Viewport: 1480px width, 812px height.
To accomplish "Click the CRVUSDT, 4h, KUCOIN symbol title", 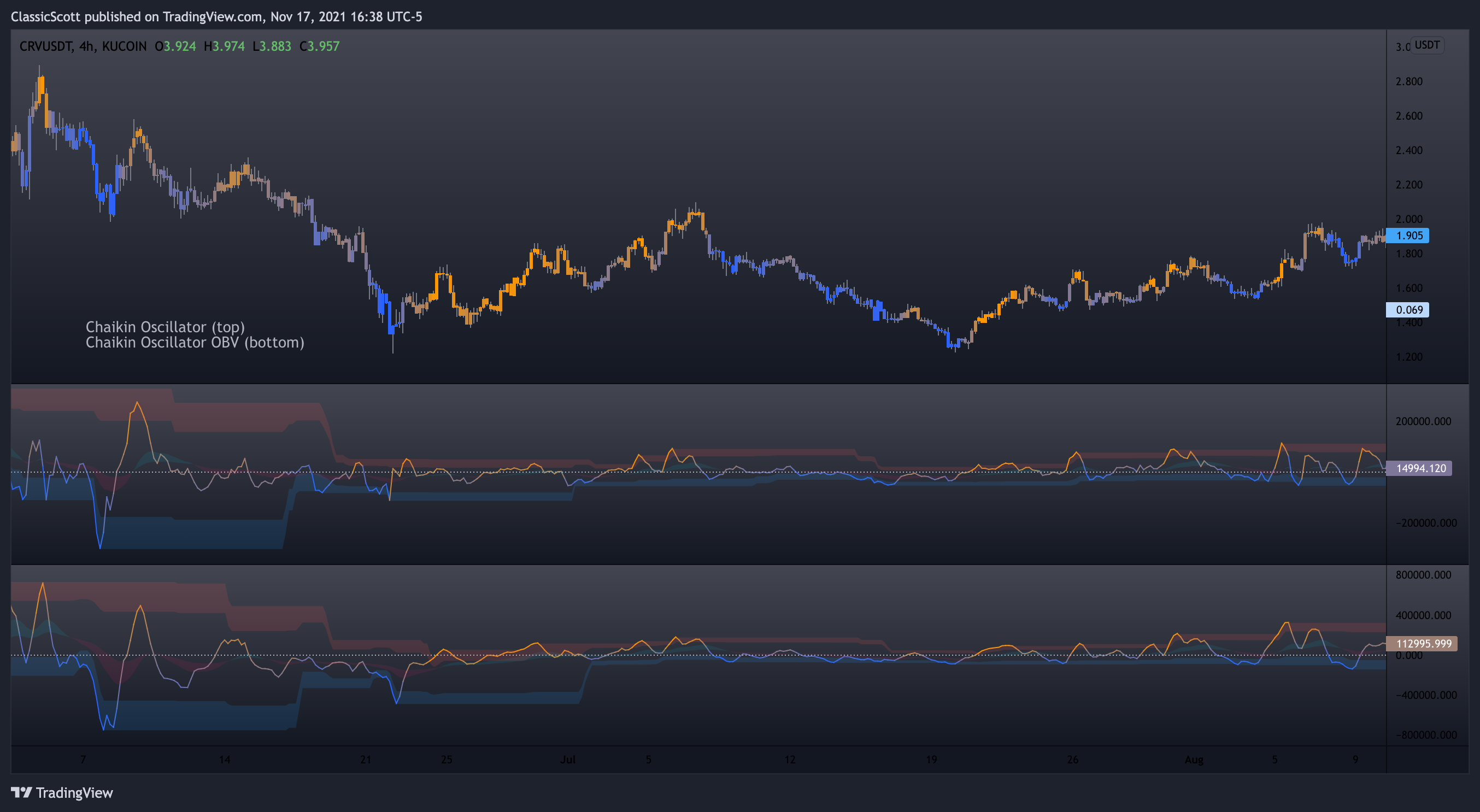I will click(x=83, y=46).
